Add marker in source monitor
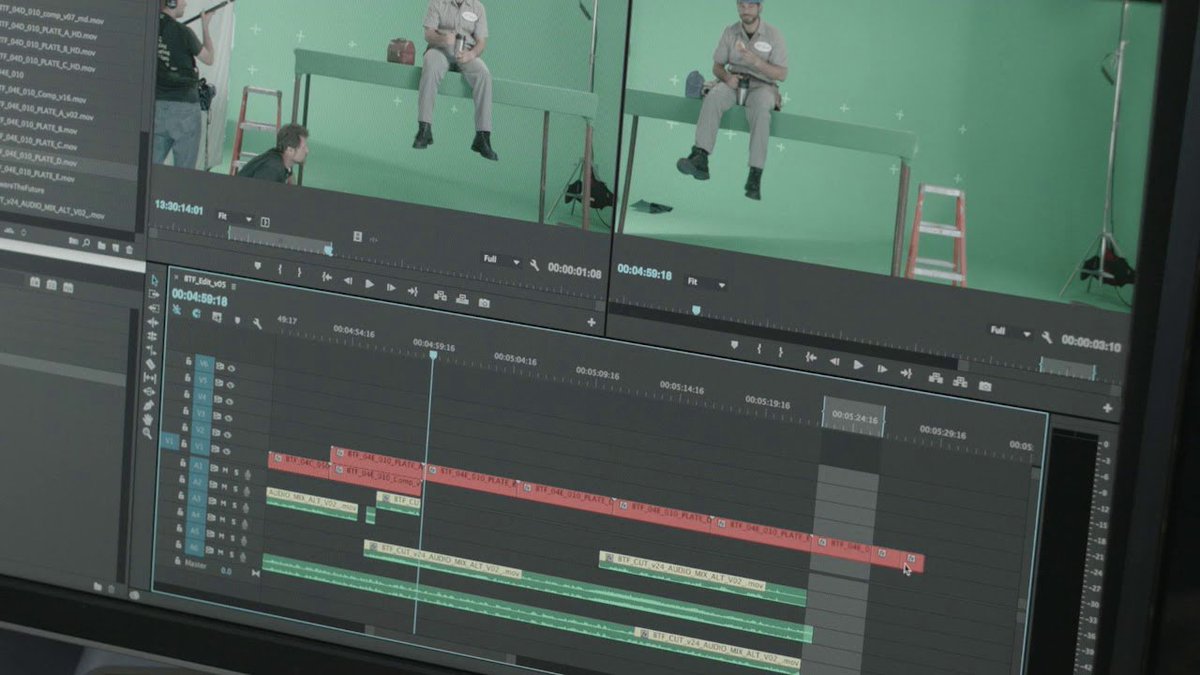 [x=257, y=265]
